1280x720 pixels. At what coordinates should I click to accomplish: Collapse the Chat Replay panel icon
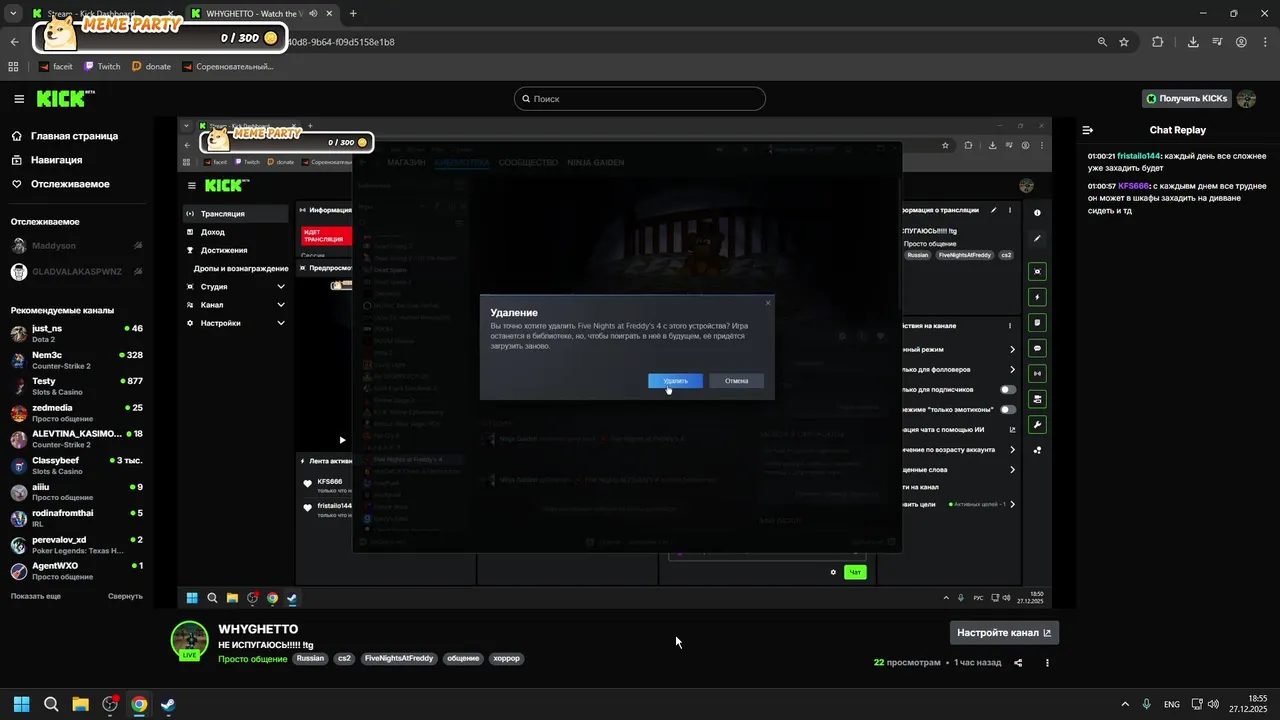1088,130
